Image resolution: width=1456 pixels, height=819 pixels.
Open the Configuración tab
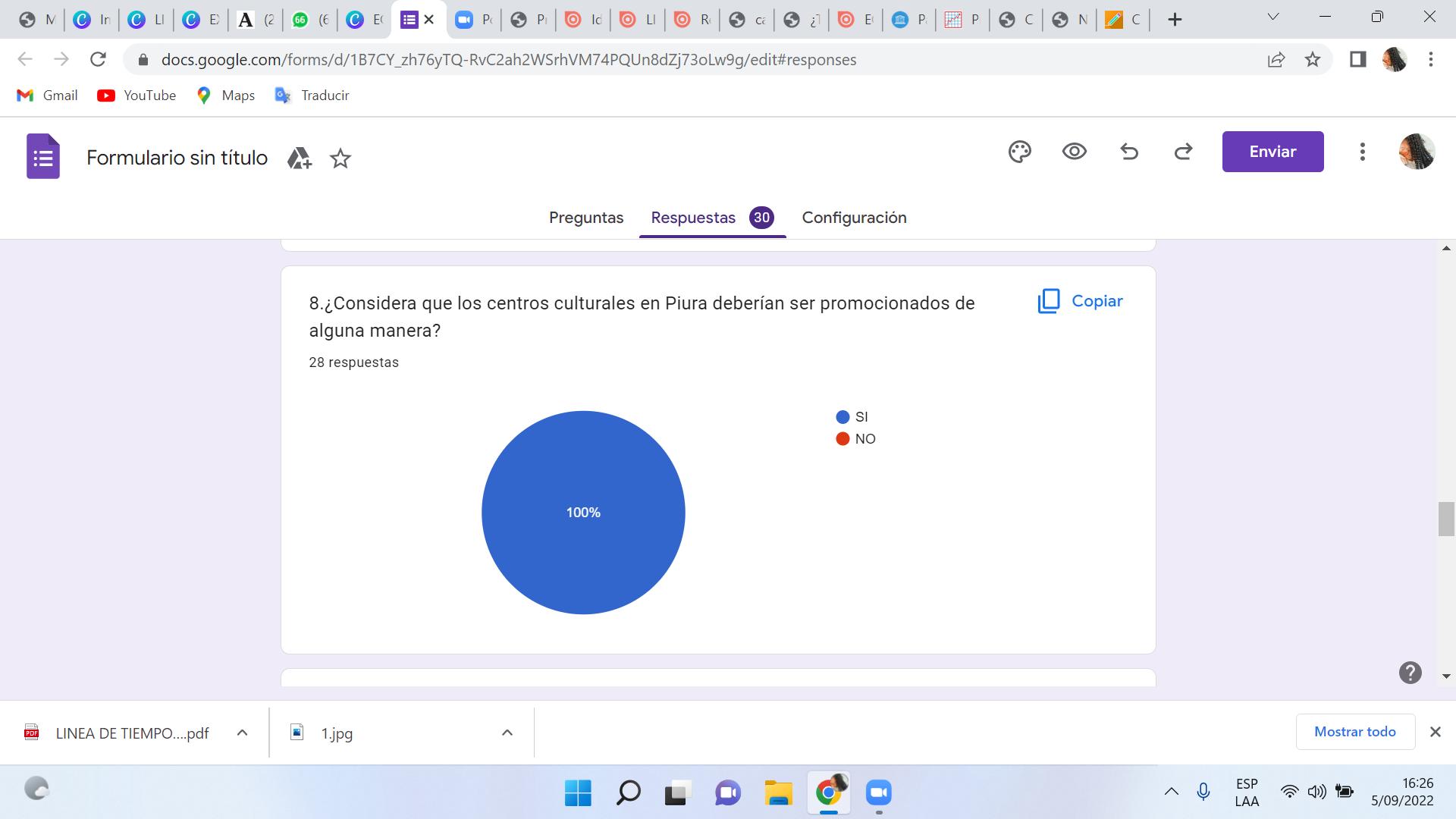[x=854, y=218]
